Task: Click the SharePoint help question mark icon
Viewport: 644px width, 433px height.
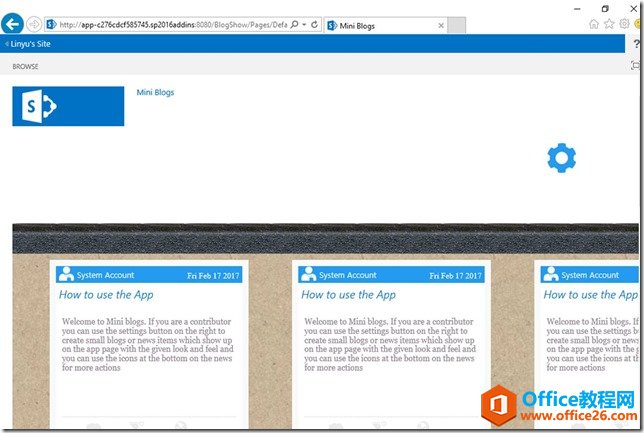Action: click(x=637, y=44)
